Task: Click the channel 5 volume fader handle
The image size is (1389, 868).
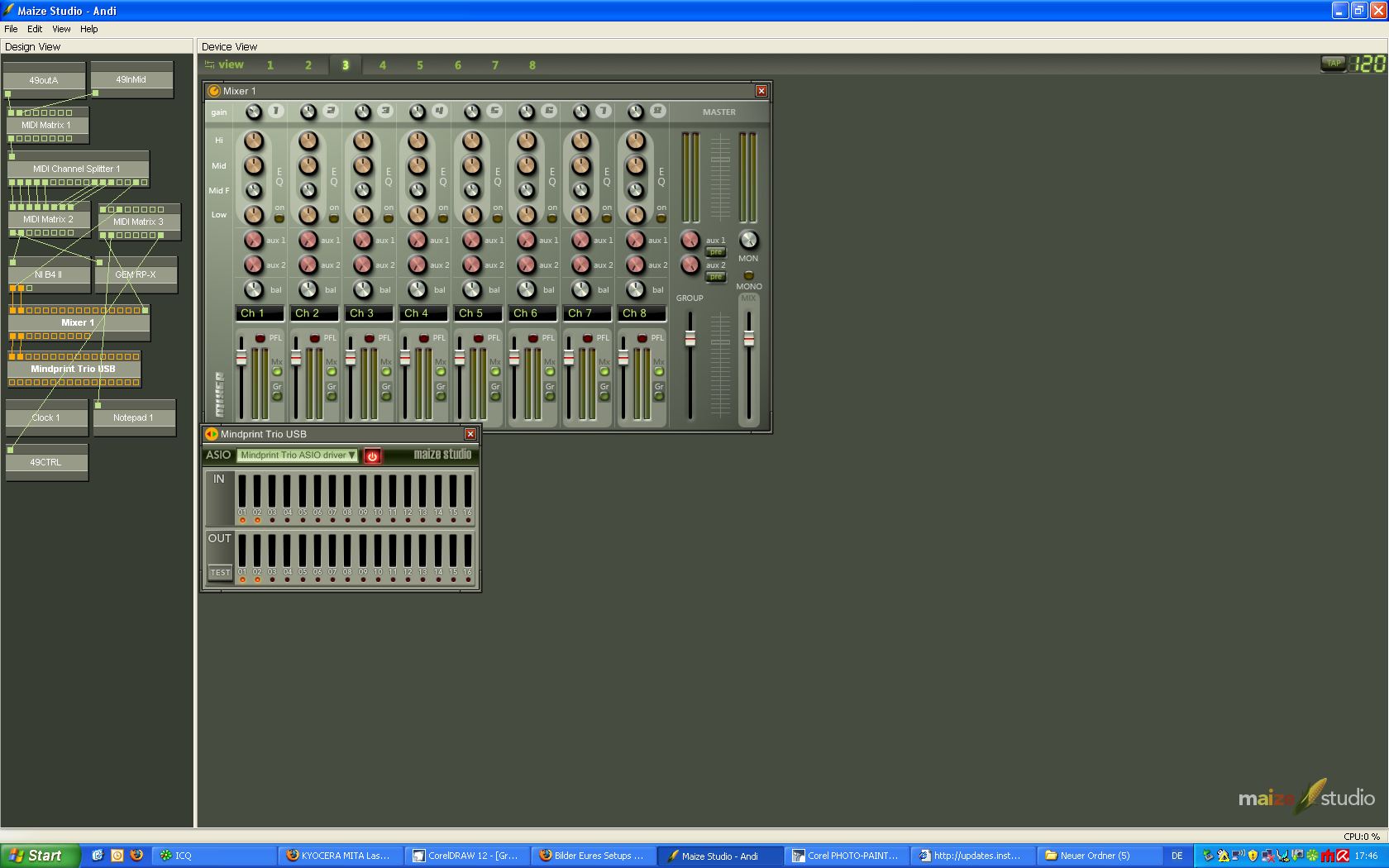Action: coord(460,357)
